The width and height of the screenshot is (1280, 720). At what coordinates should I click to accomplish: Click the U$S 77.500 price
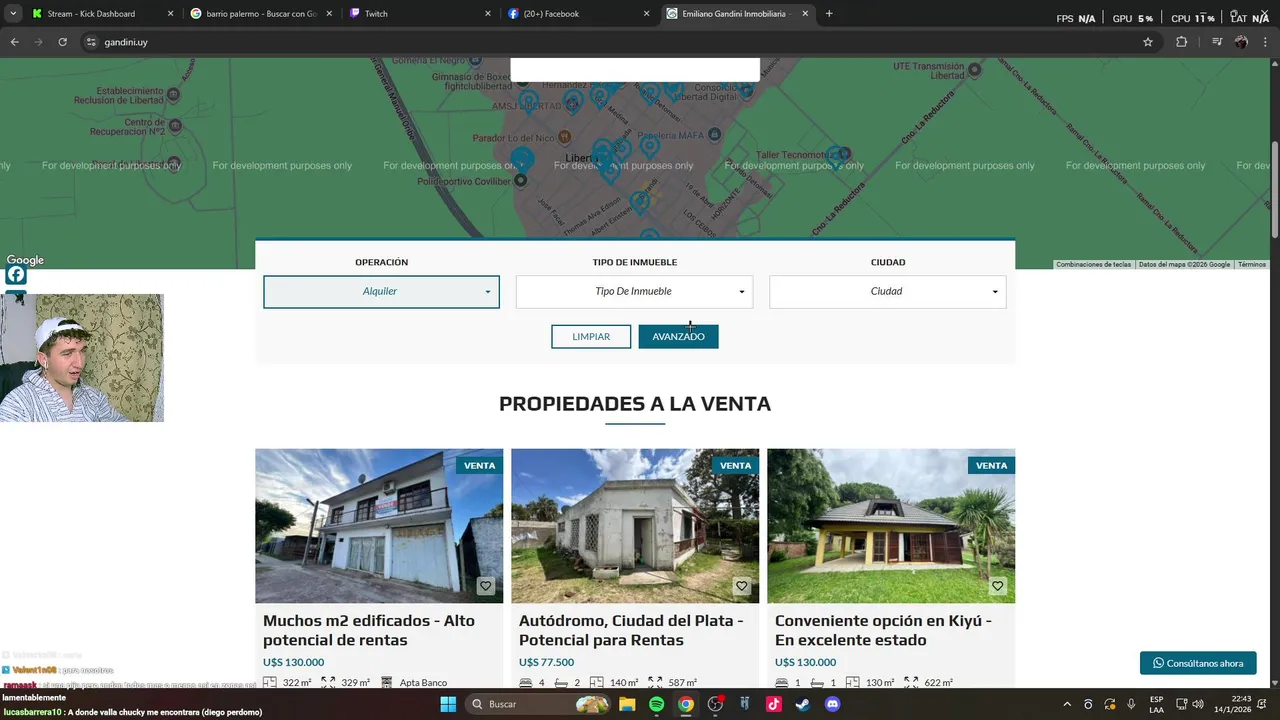click(546, 662)
